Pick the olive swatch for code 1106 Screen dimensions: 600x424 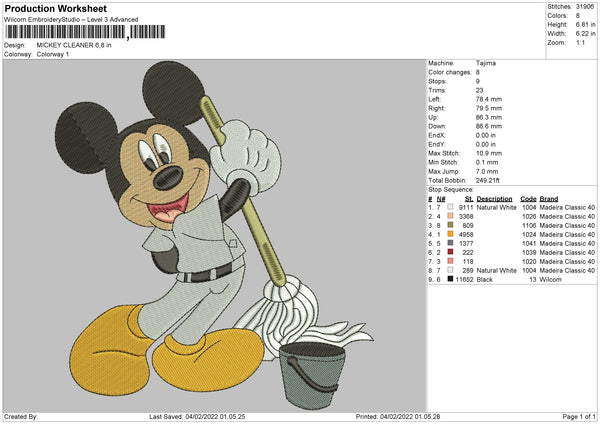450,225
